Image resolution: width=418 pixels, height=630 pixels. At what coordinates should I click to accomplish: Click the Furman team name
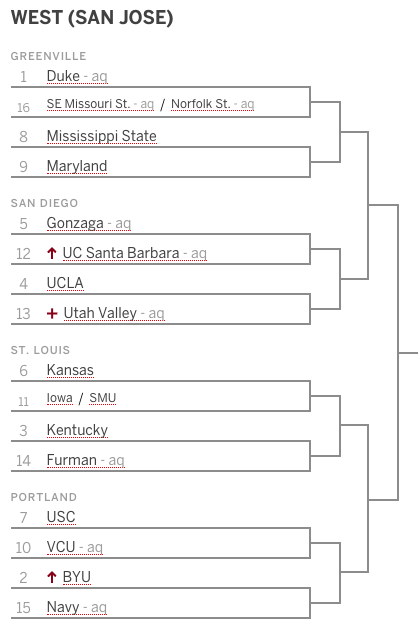72,460
